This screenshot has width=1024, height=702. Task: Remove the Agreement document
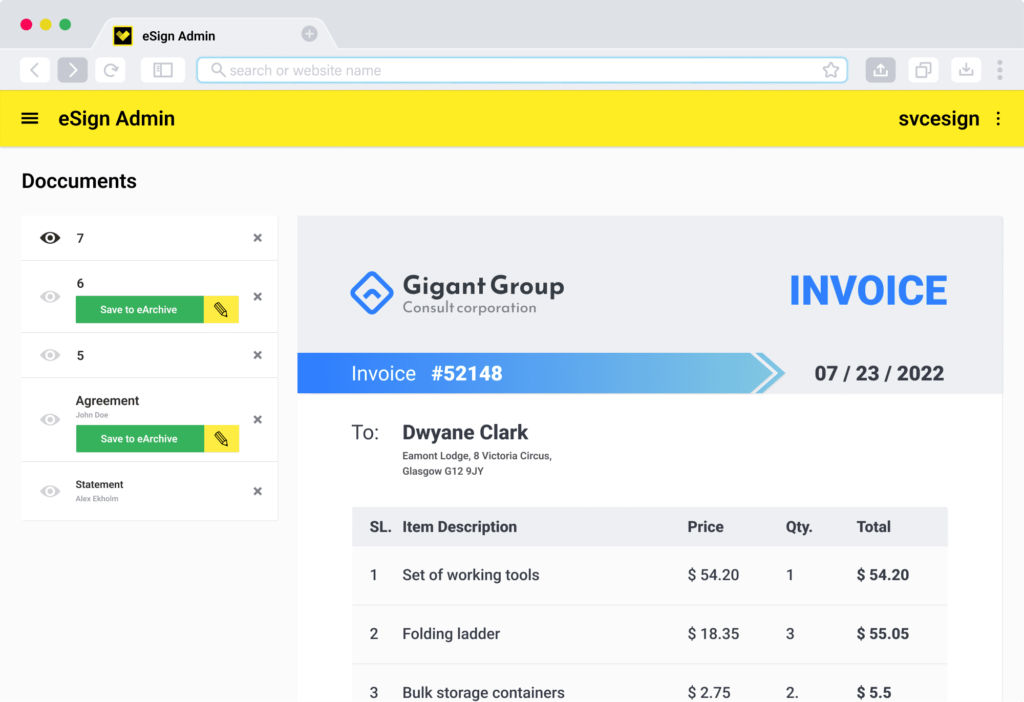coord(257,419)
